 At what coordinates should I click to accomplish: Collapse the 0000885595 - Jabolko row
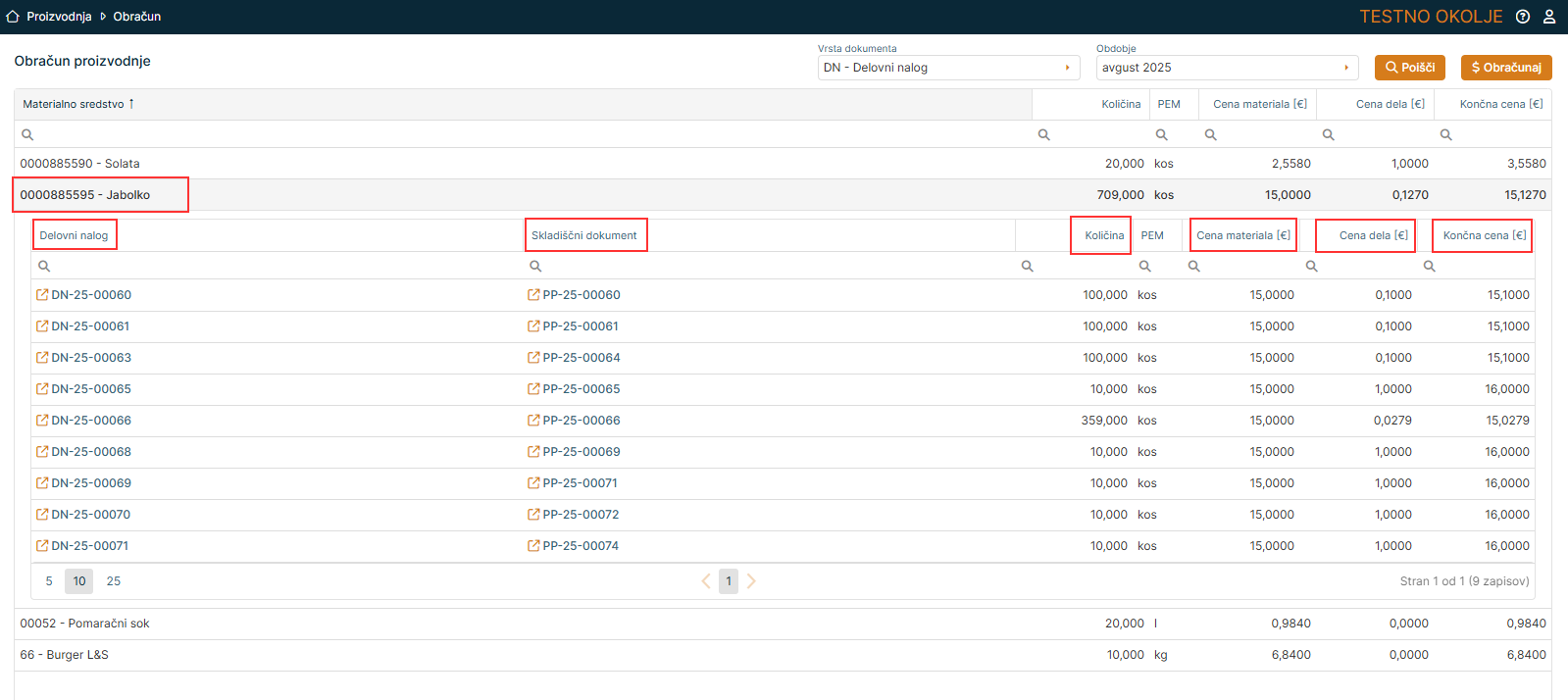click(85, 195)
